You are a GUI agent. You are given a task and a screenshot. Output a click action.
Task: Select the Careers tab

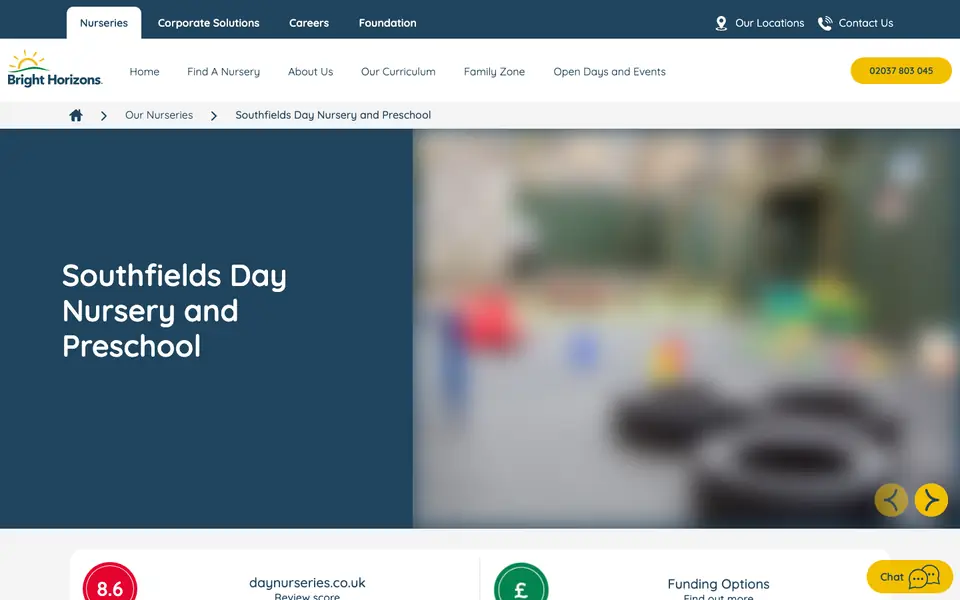[x=309, y=23]
